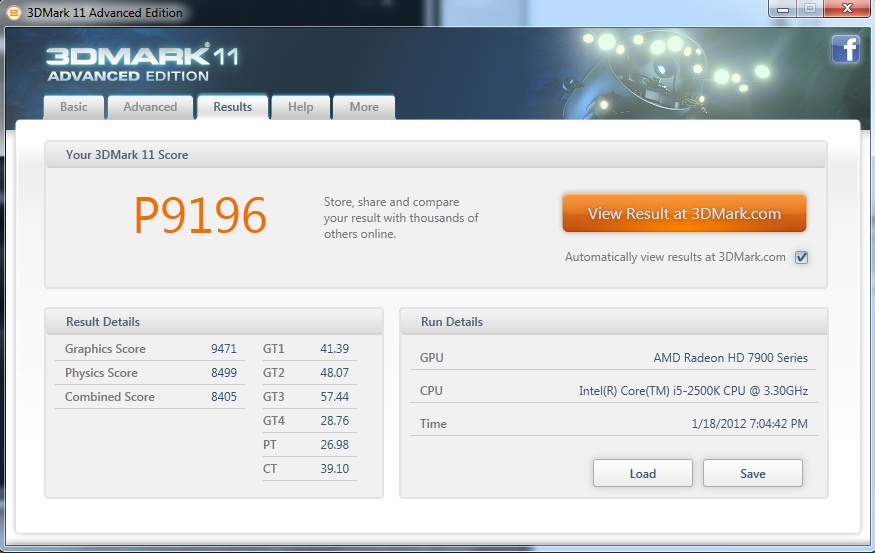
Task: Click the 3DMark 11 Advanced Edition logo
Action: tap(142, 63)
